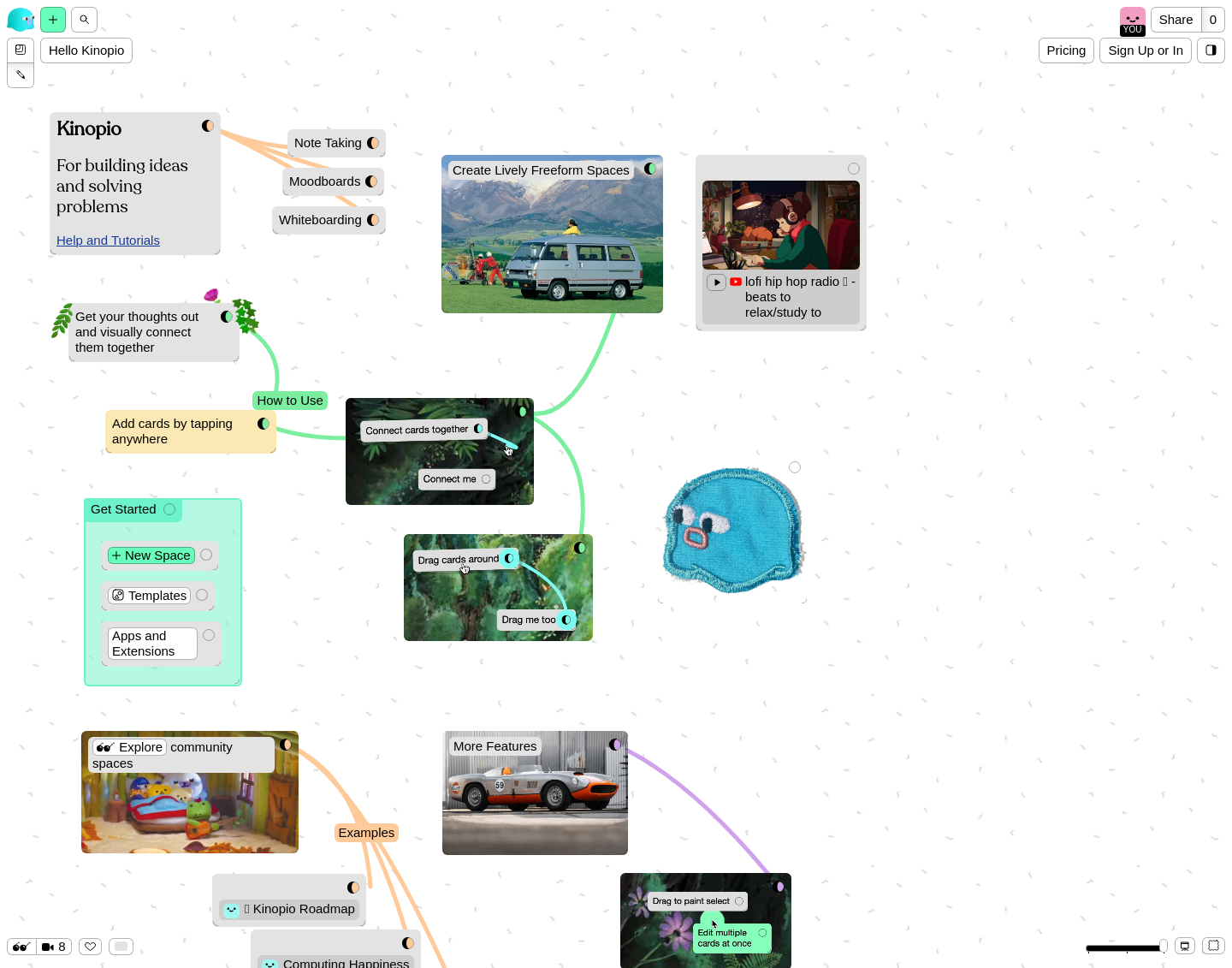Image resolution: width=1232 pixels, height=968 pixels.
Task: Click the blank gray button beside heart
Action: (121, 947)
